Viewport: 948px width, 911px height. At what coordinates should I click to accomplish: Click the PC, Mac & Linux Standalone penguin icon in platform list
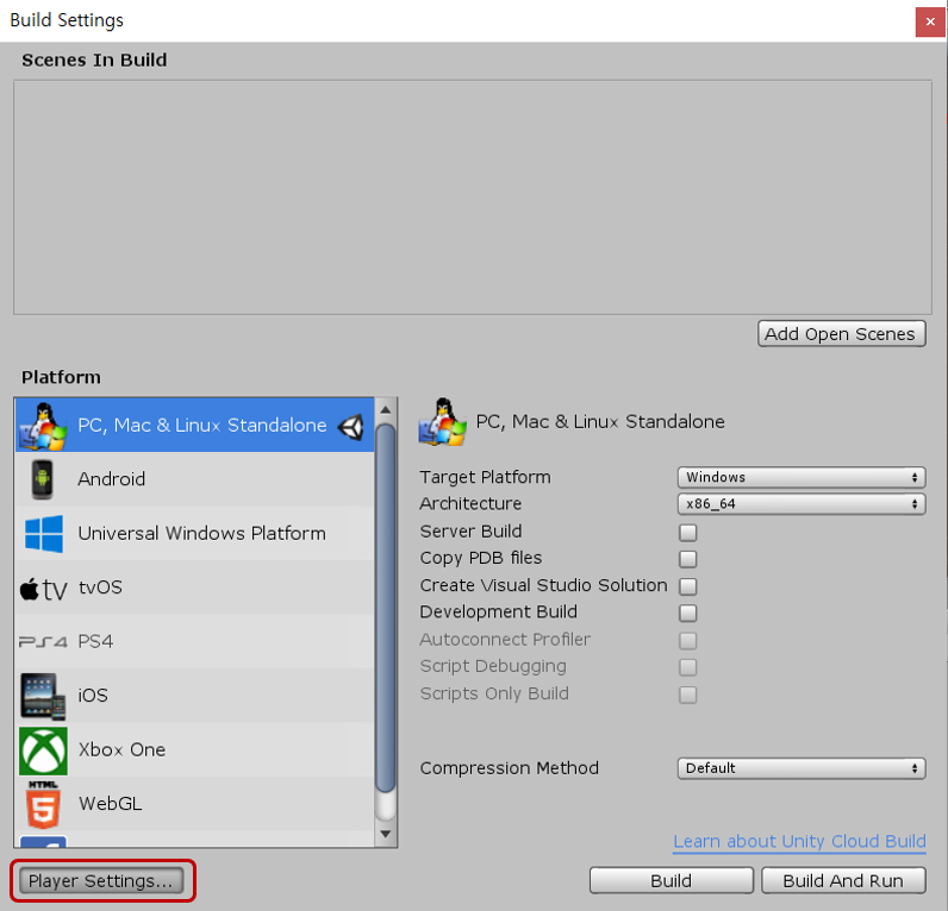pyautogui.click(x=42, y=426)
